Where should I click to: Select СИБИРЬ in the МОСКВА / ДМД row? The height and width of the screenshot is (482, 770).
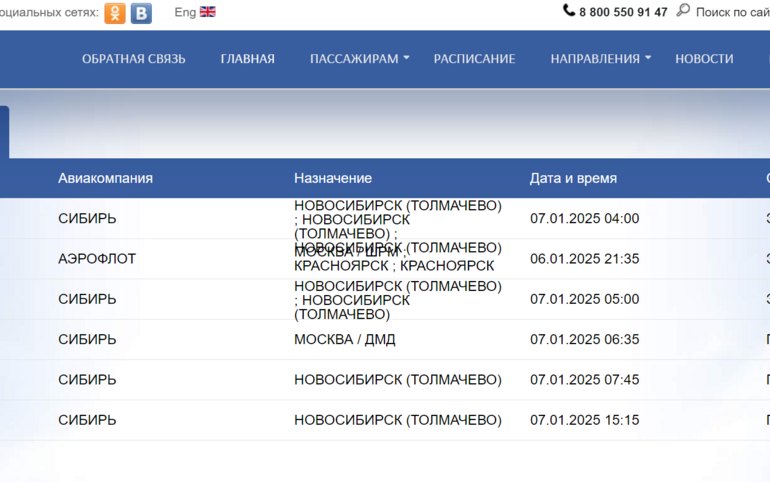[87, 339]
